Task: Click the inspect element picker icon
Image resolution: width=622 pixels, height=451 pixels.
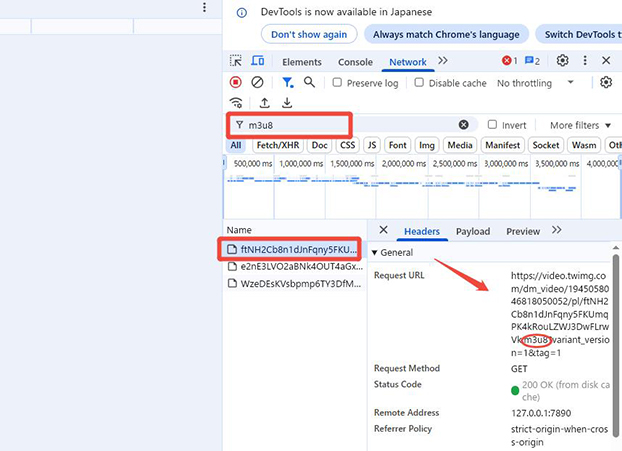Action: pos(236,62)
